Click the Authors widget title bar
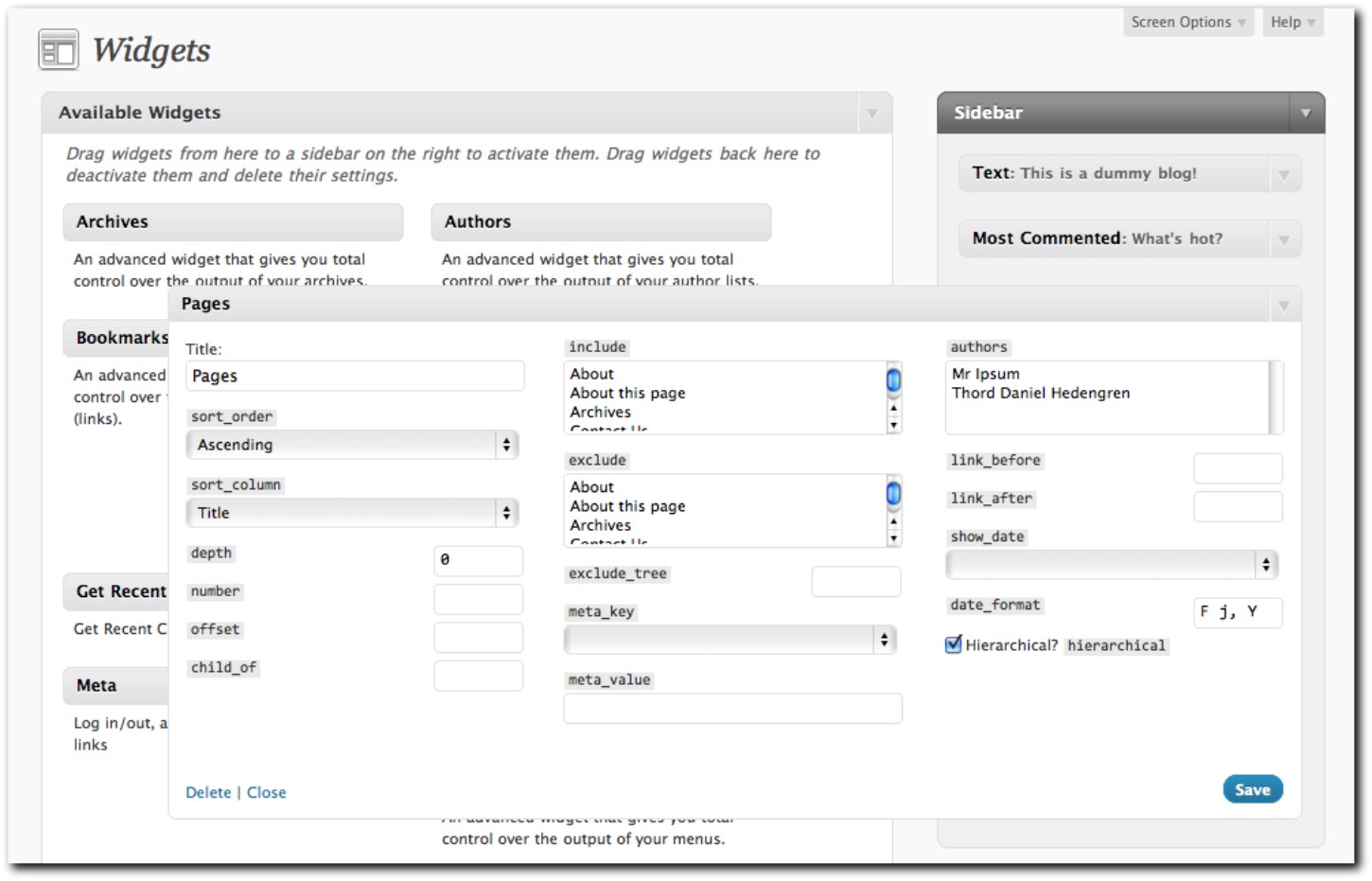Image resolution: width=1372 pixels, height=881 pixels. (601, 222)
